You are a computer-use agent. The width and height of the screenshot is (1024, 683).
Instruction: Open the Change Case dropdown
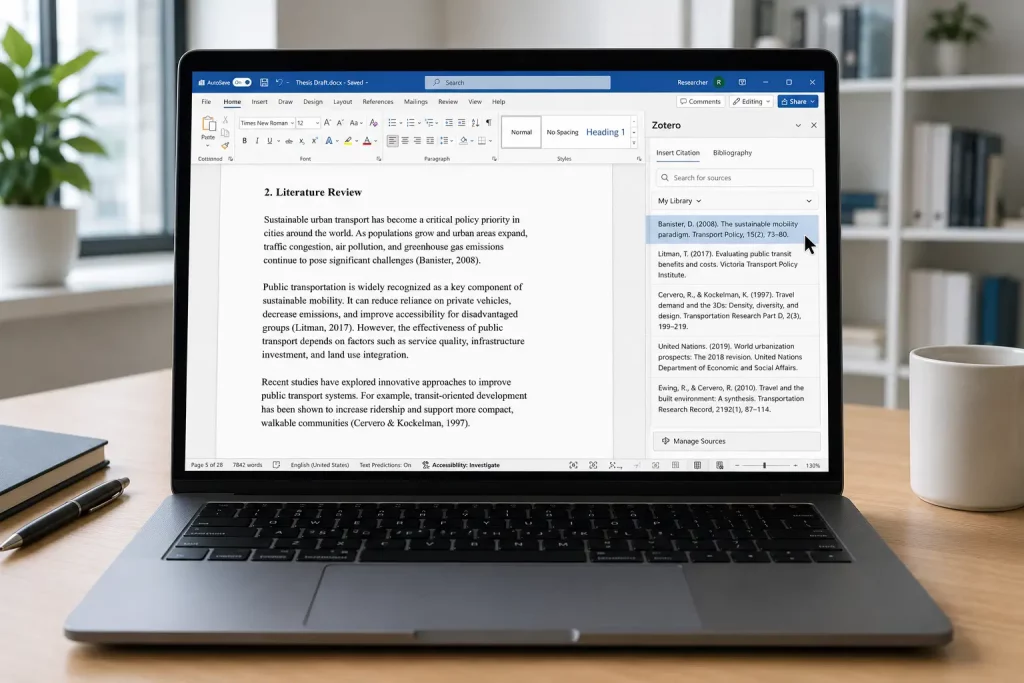tap(355, 123)
